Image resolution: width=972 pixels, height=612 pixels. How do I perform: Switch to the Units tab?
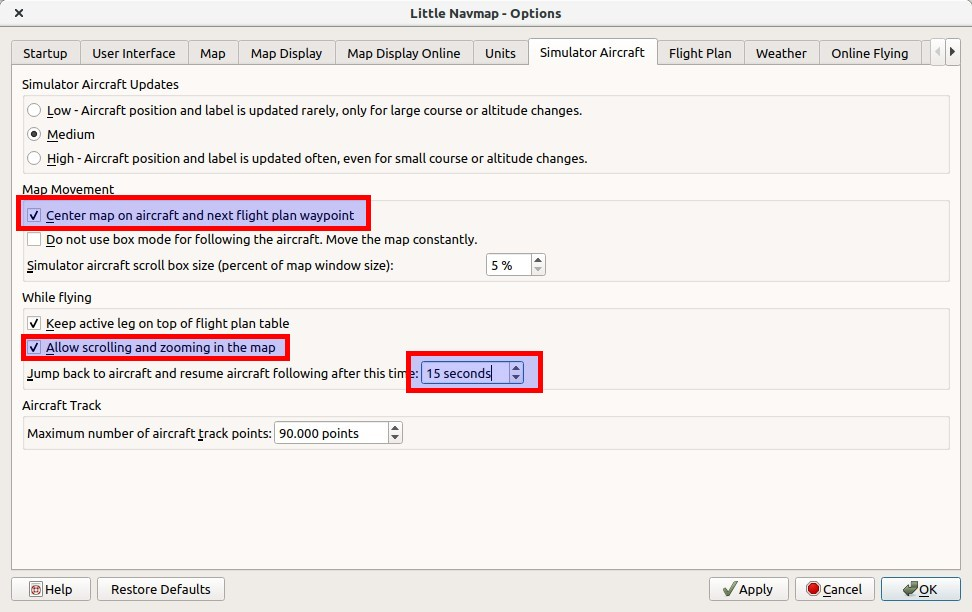pyautogui.click(x=500, y=53)
